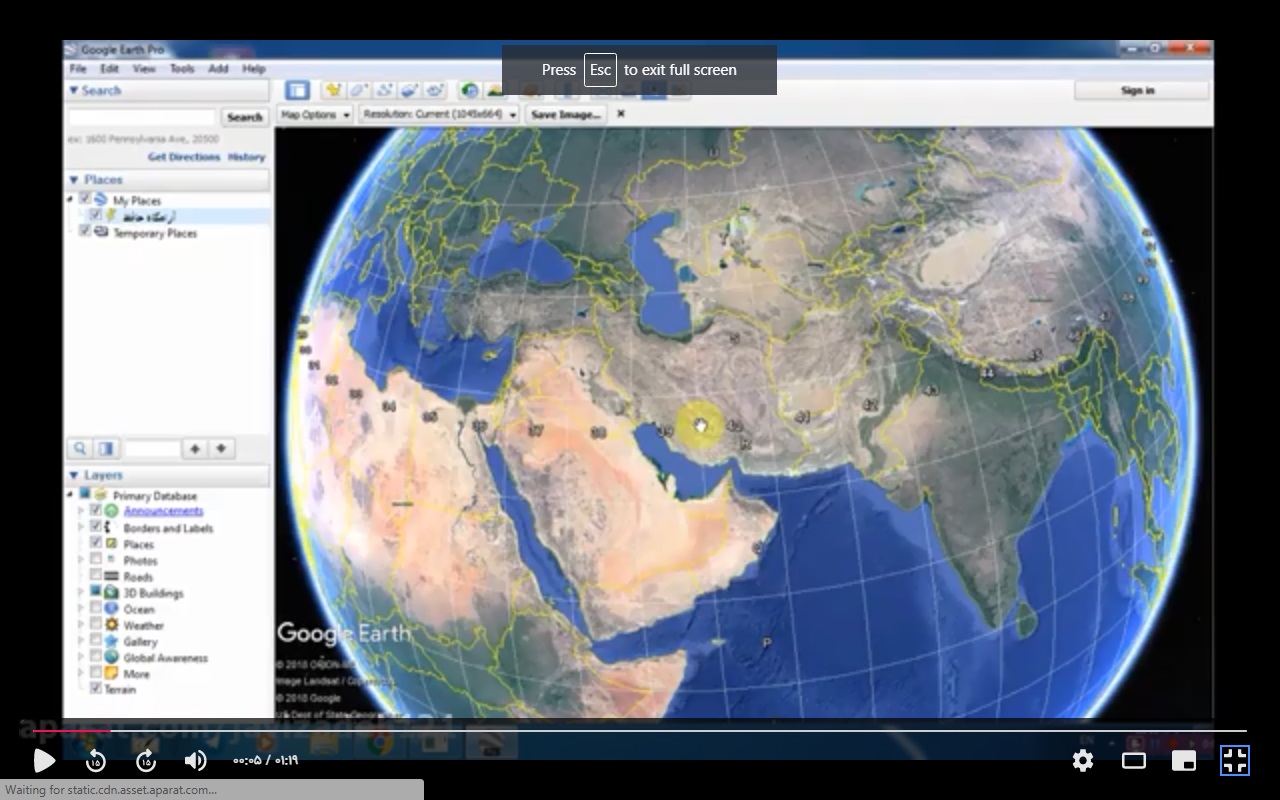This screenshot has height=800, width=1280.
Task: Click the video progress bar
Action: (640, 731)
